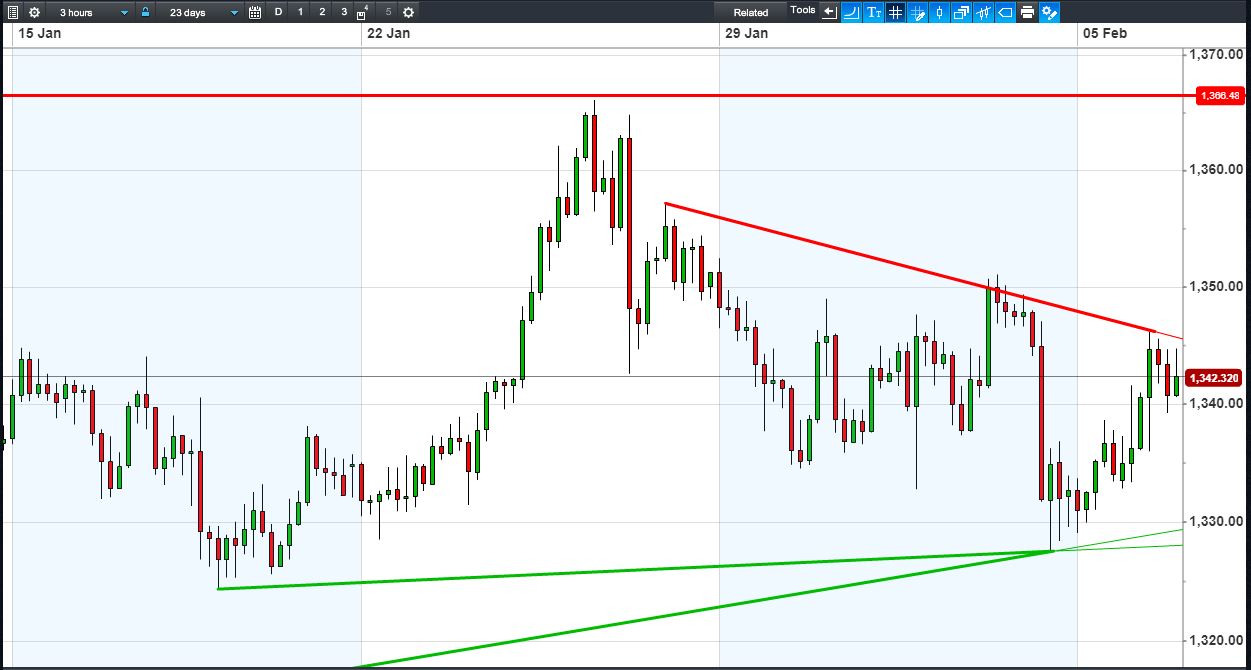Select the text annotation tool
The image size is (1251, 670).
click(874, 12)
